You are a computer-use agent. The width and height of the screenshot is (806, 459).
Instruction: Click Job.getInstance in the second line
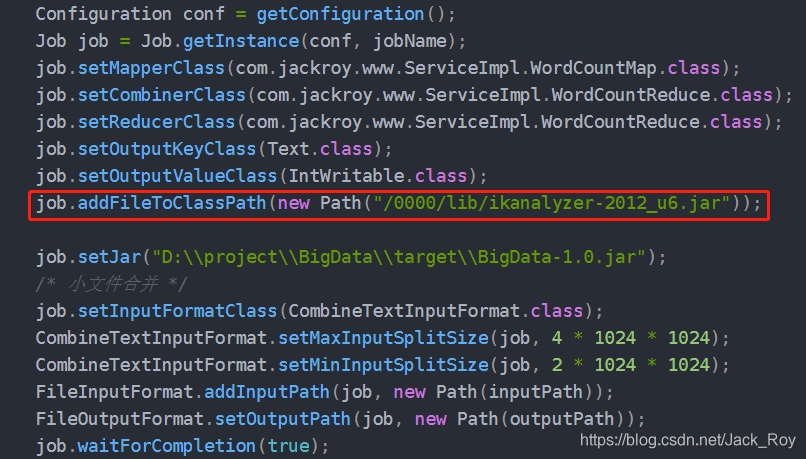coord(219,41)
